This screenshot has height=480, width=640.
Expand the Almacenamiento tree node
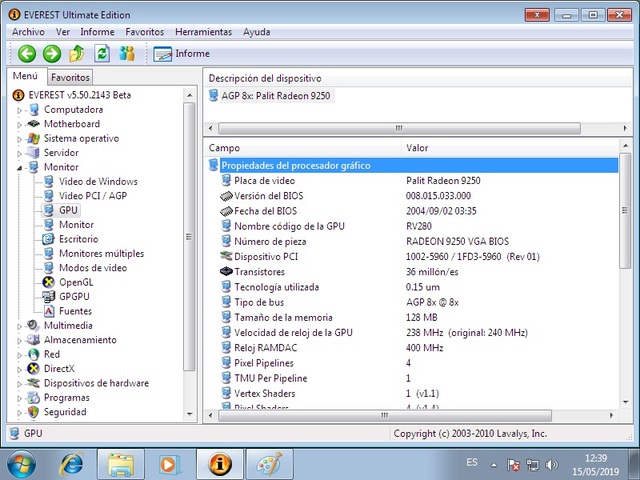pyautogui.click(x=19, y=340)
